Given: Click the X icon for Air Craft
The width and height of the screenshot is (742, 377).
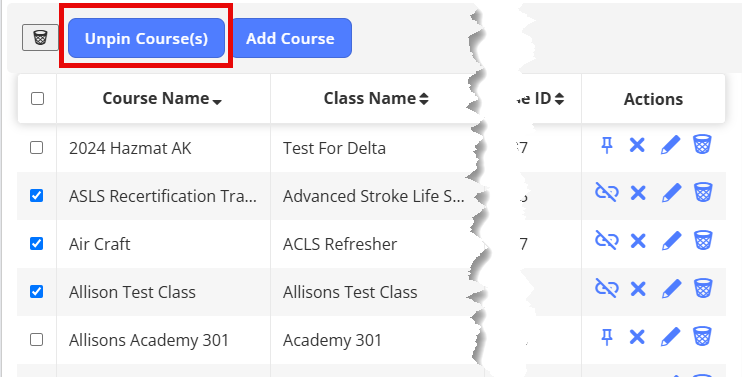Looking at the screenshot, I should click(638, 241).
